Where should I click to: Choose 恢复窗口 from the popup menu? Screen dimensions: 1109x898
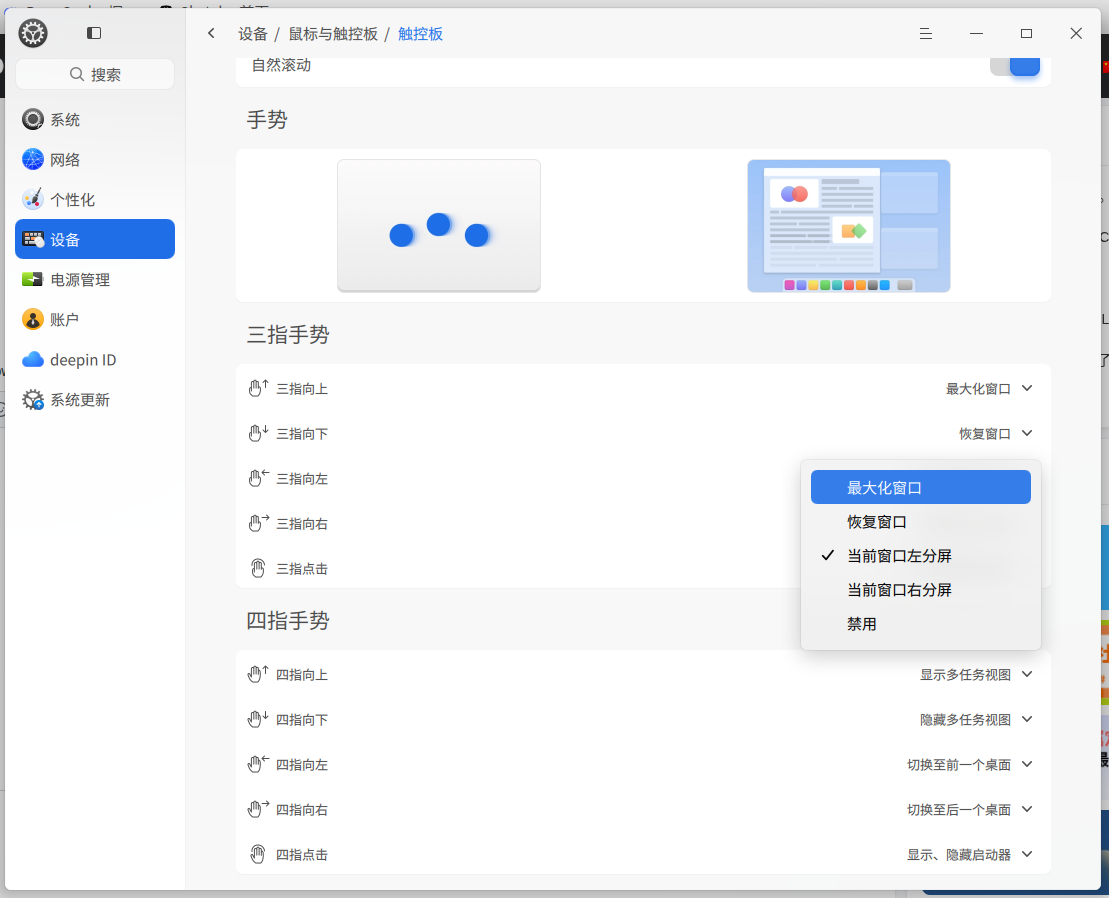(x=920, y=522)
